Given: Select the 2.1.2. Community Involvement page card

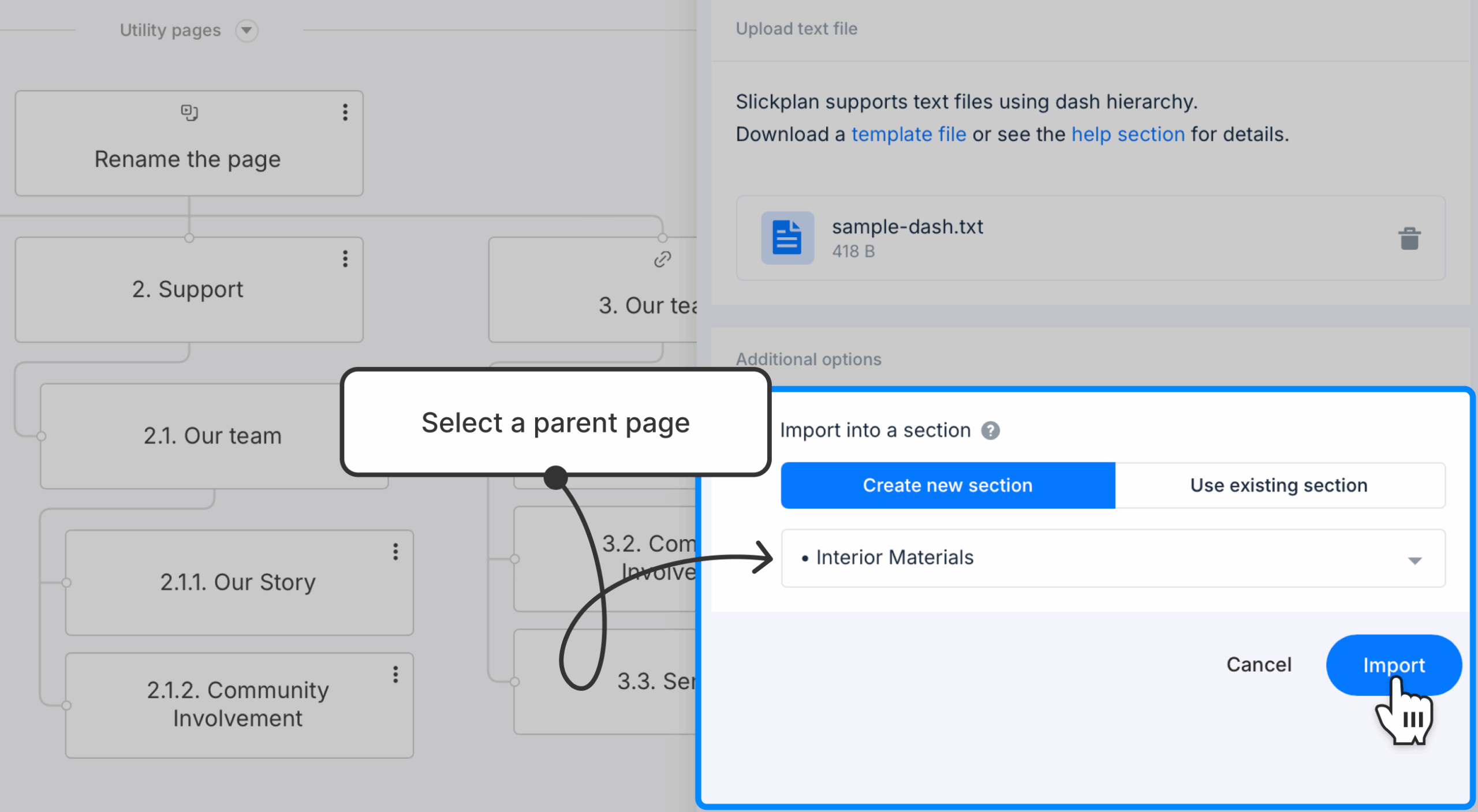Looking at the screenshot, I should coord(240,705).
